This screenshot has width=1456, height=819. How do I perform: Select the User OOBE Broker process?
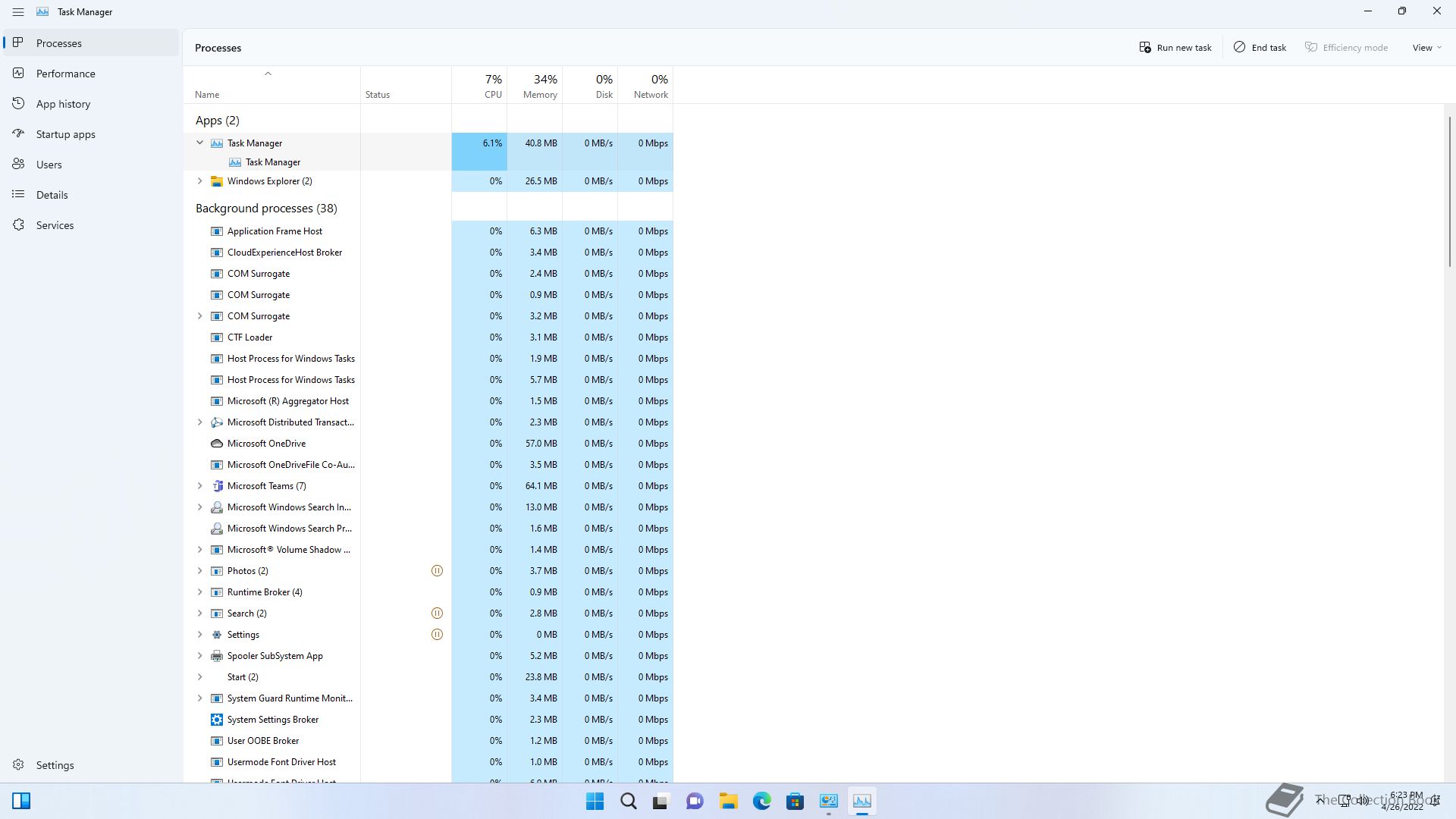[428, 741]
